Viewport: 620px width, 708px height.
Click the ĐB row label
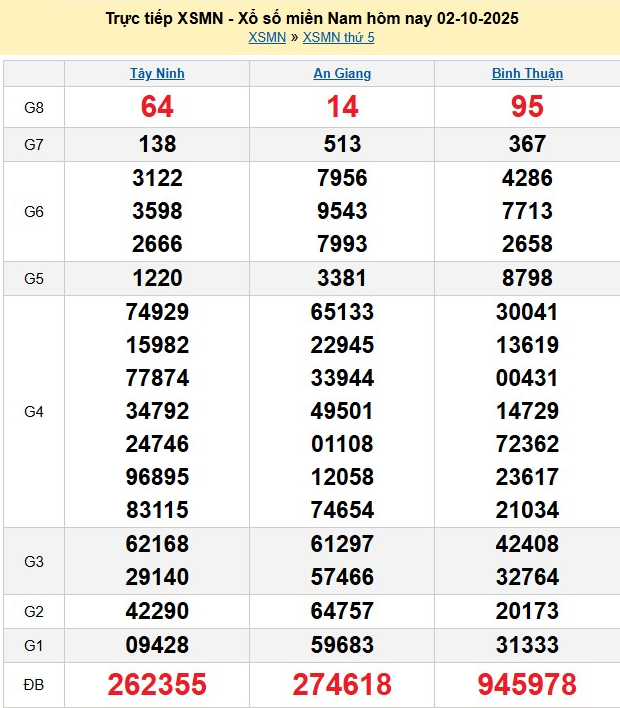coord(34,684)
